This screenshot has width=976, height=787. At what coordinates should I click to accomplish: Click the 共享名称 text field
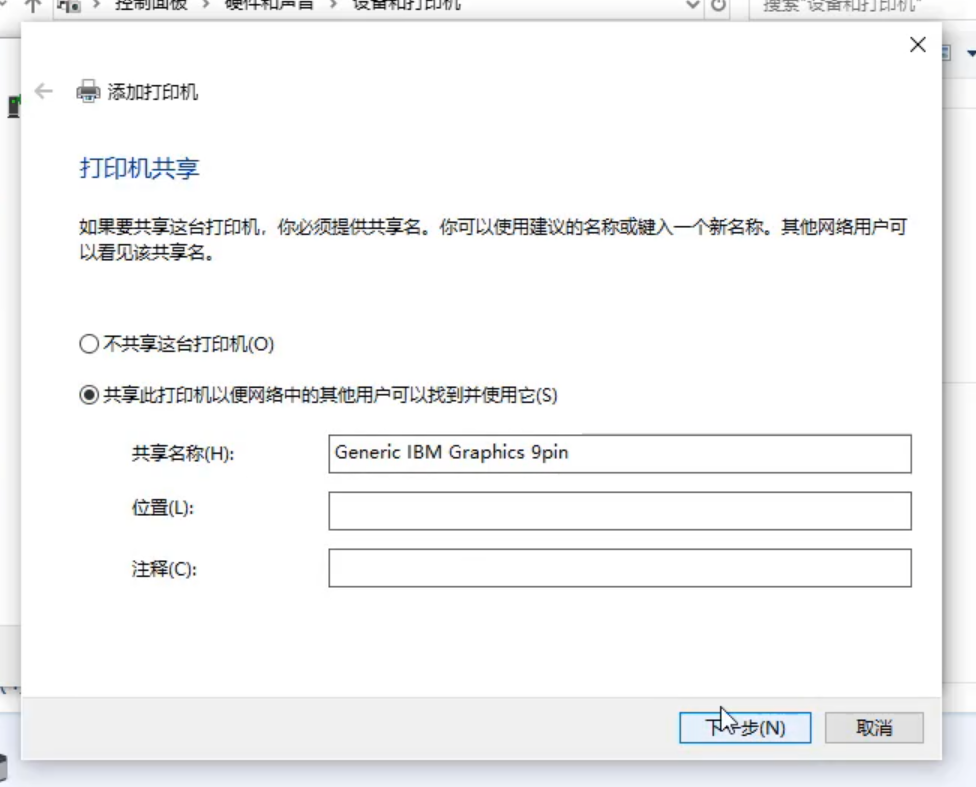(x=619, y=453)
